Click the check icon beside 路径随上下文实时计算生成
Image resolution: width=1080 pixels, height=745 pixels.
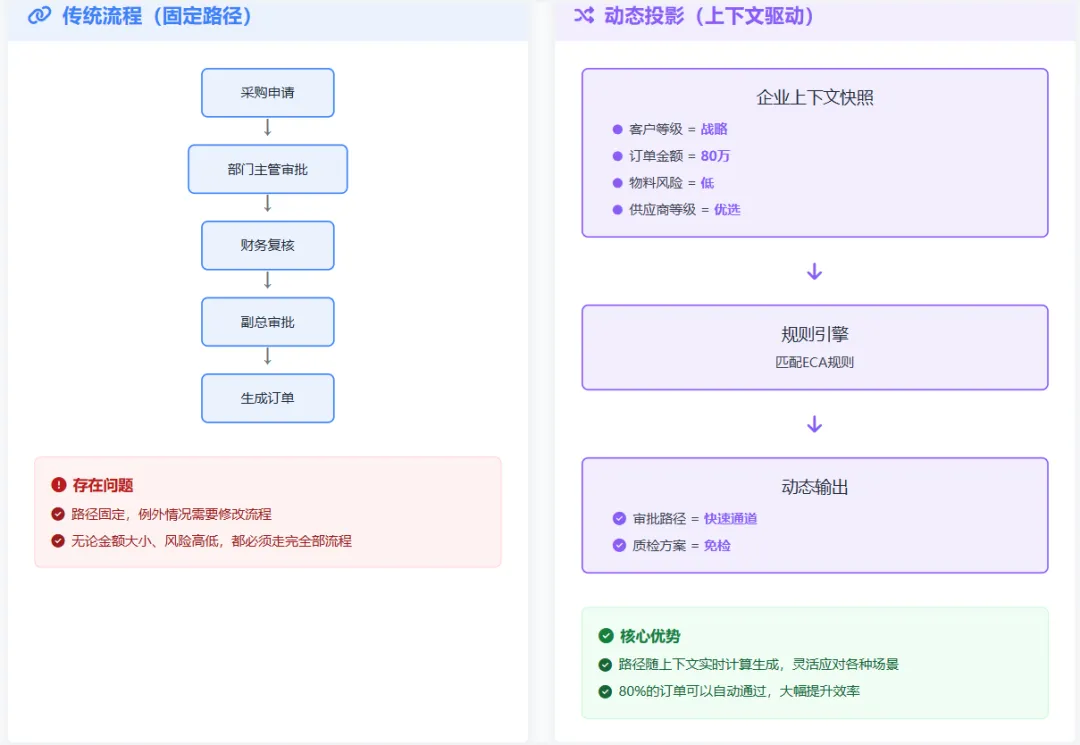coord(605,664)
